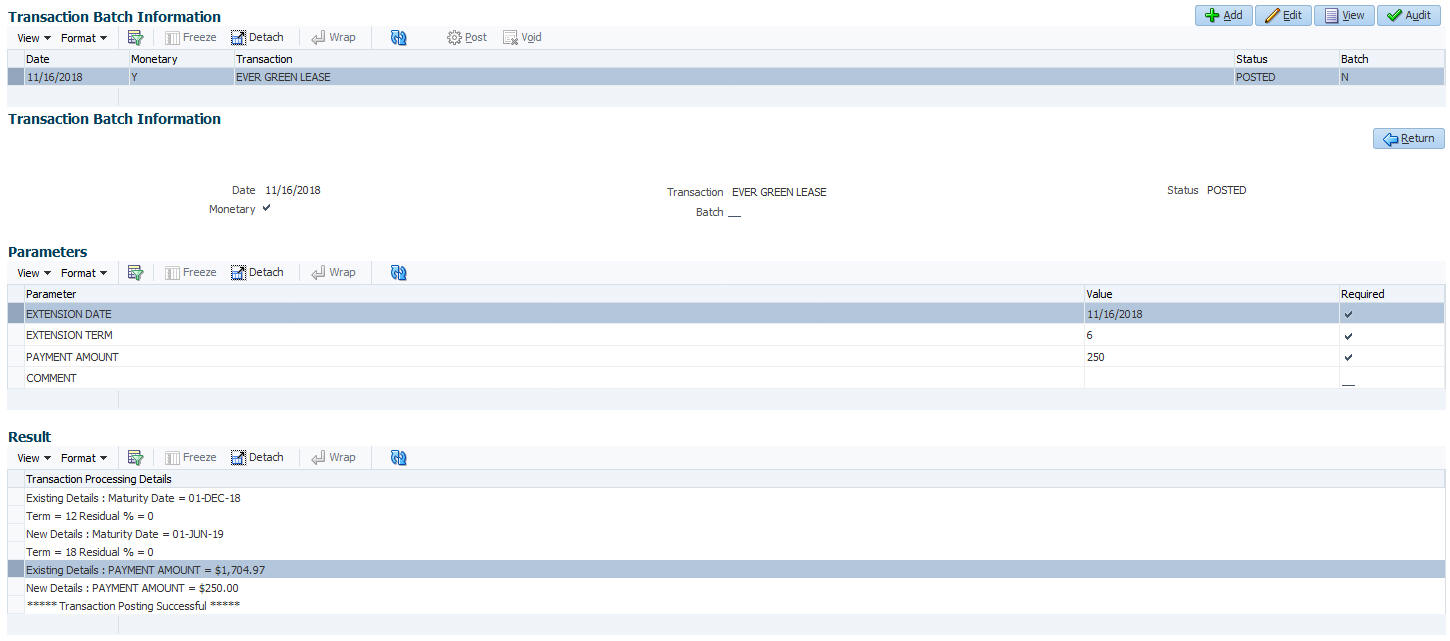Toggle the Batch checkbox in details

[x=734, y=213]
